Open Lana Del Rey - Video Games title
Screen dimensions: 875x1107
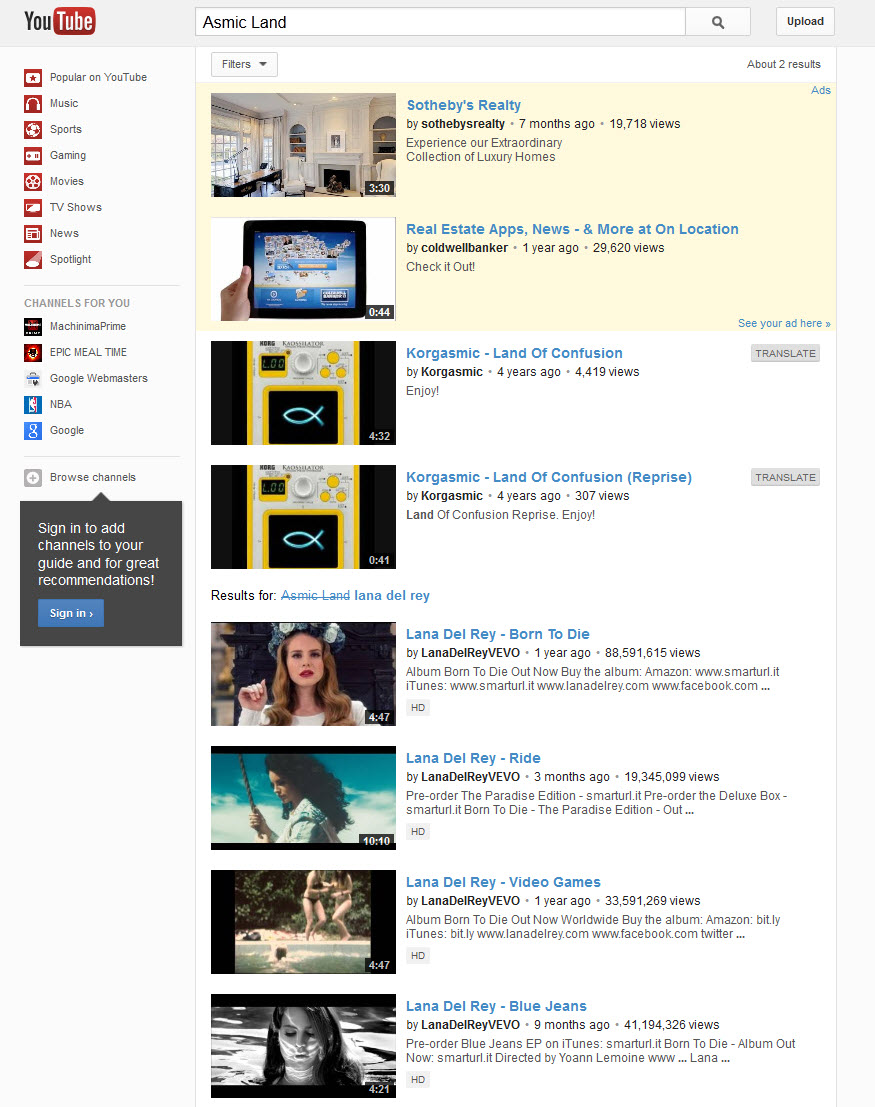[x=503, y=882]
